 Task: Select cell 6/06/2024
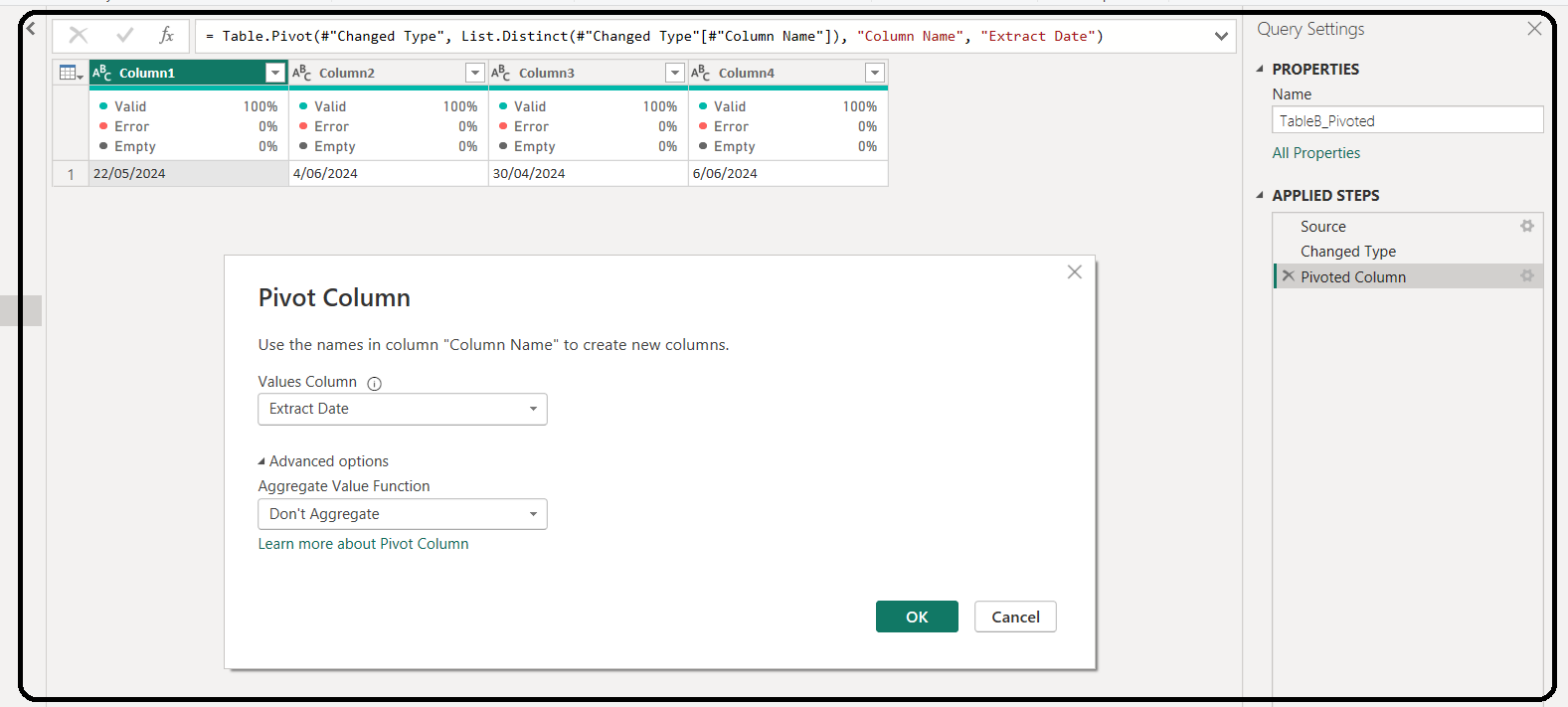[x=788, y=173]
